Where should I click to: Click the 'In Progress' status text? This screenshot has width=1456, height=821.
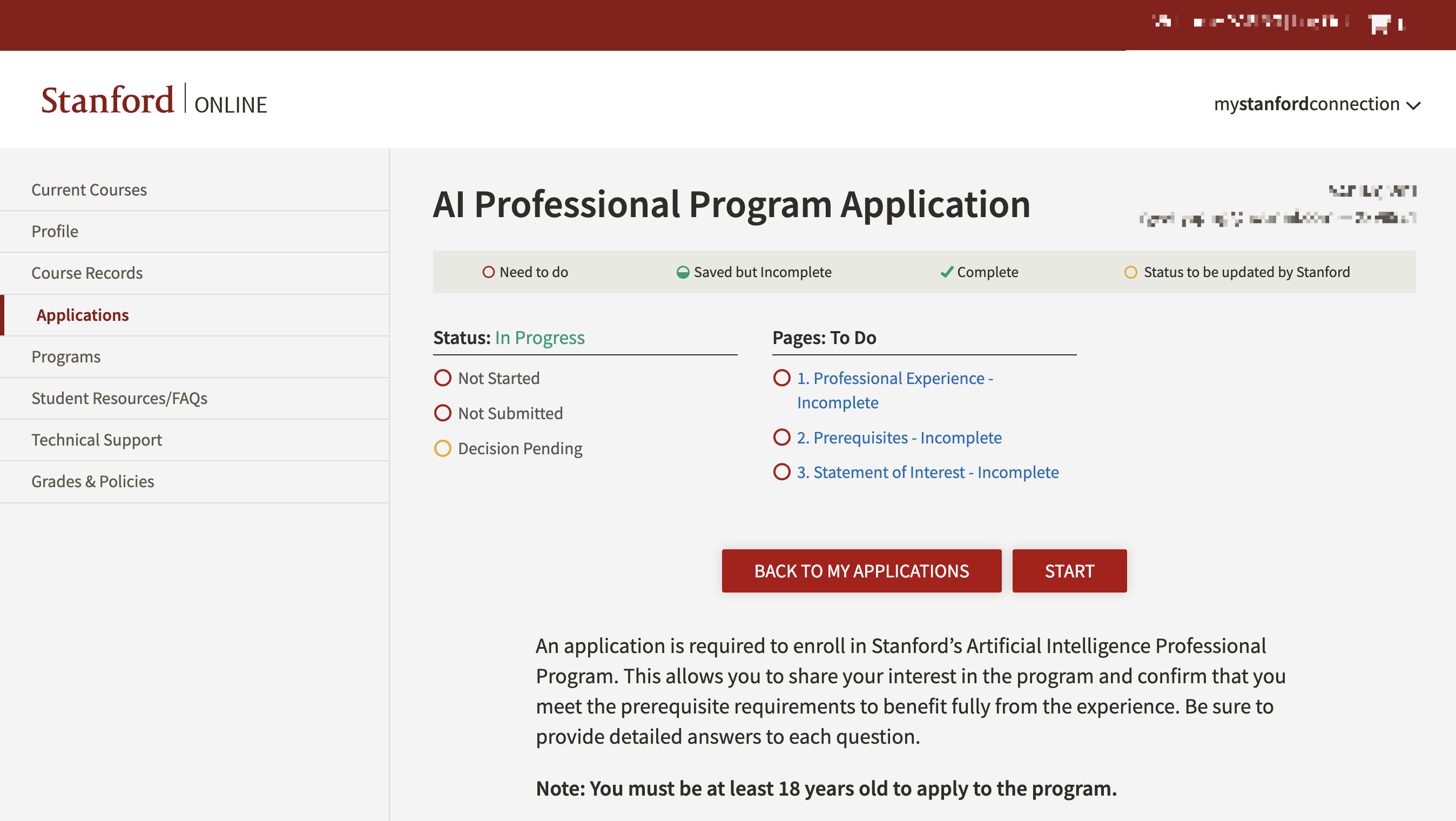tap(540, 338)
